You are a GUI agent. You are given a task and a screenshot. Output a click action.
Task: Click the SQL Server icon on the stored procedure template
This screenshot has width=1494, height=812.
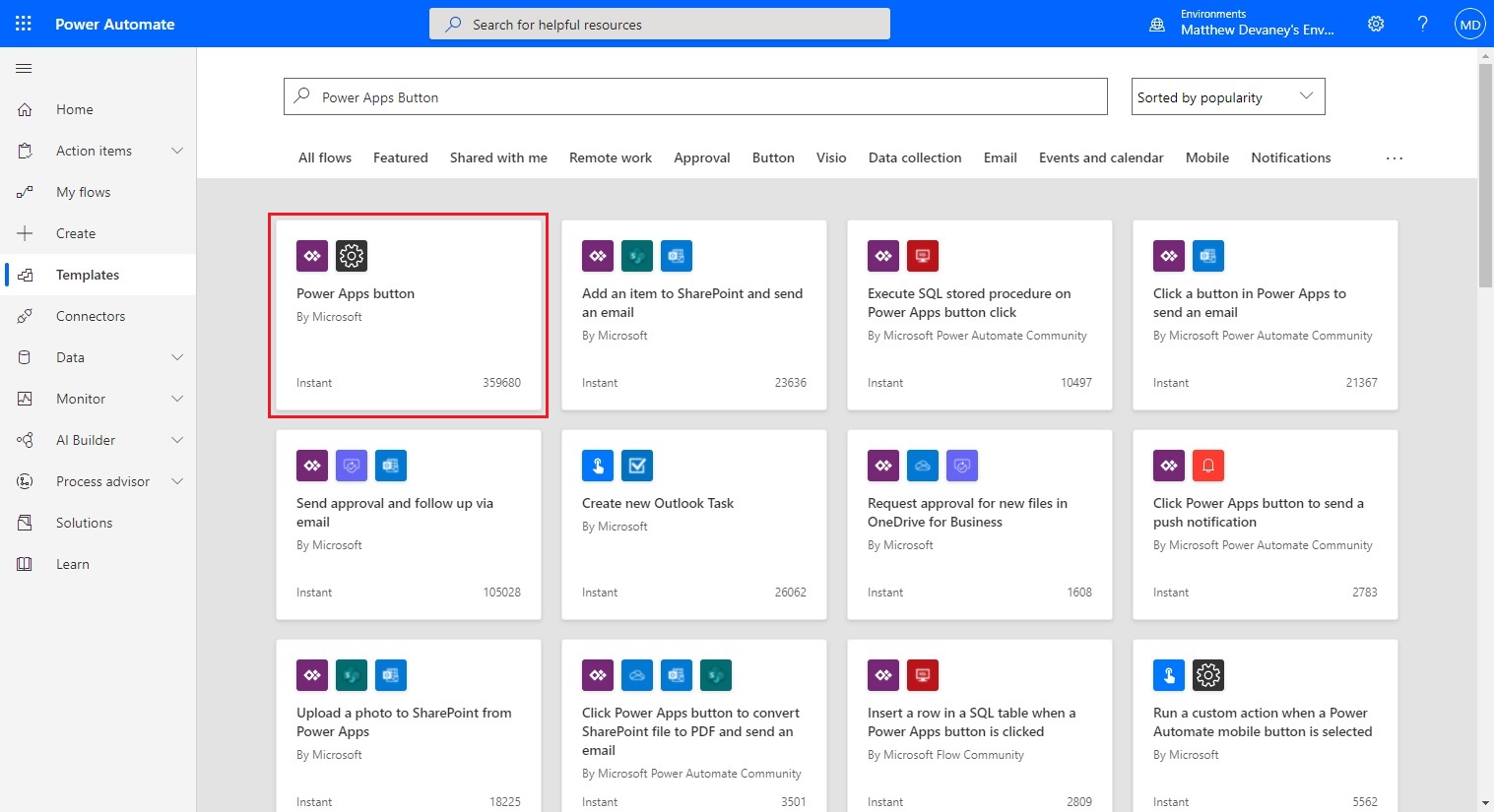pyautogui.click(x=923, y=255)
